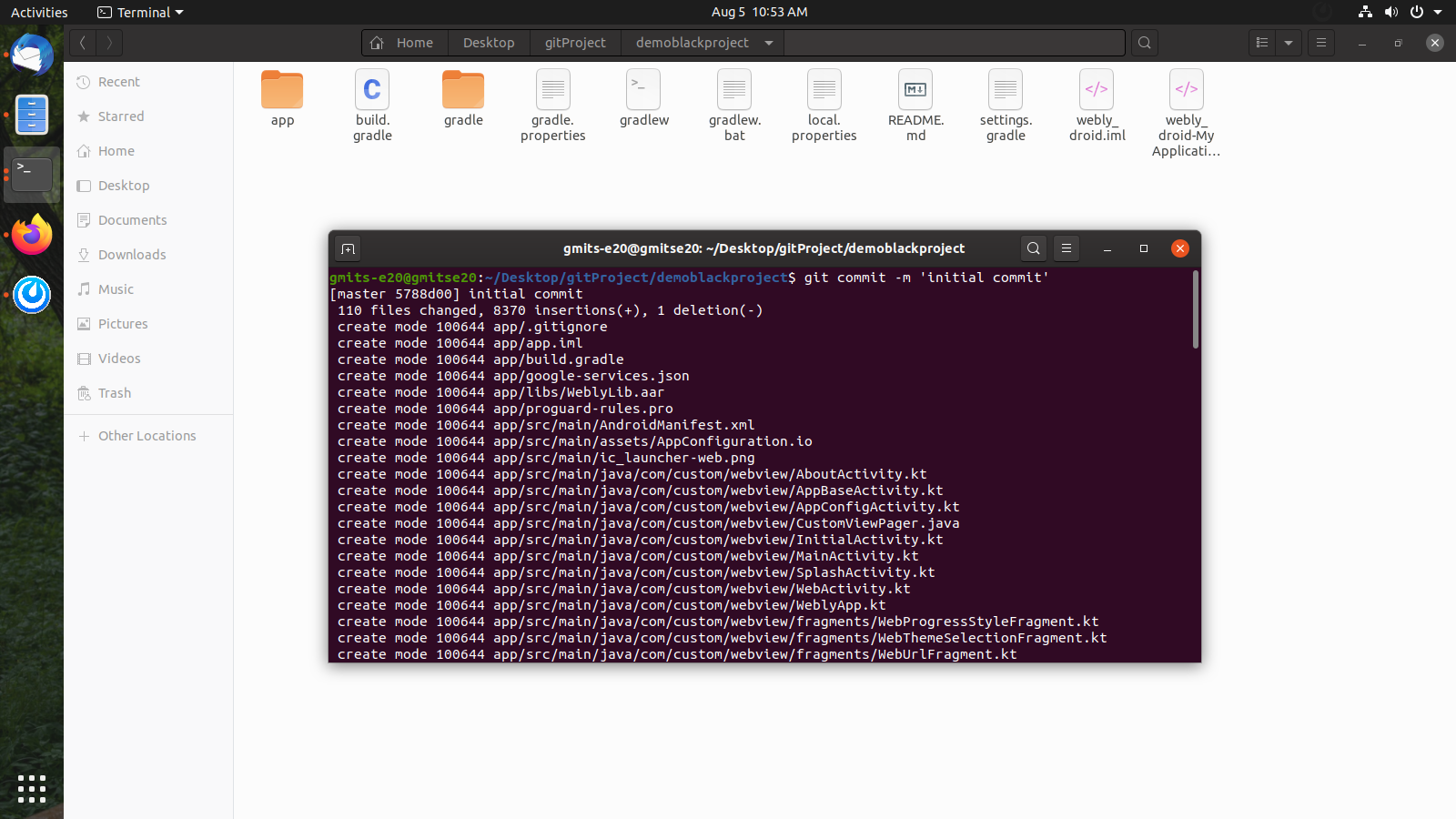Click the file manager search icon
This screenshot has height=819, width=1456.
coord(1145,43)
